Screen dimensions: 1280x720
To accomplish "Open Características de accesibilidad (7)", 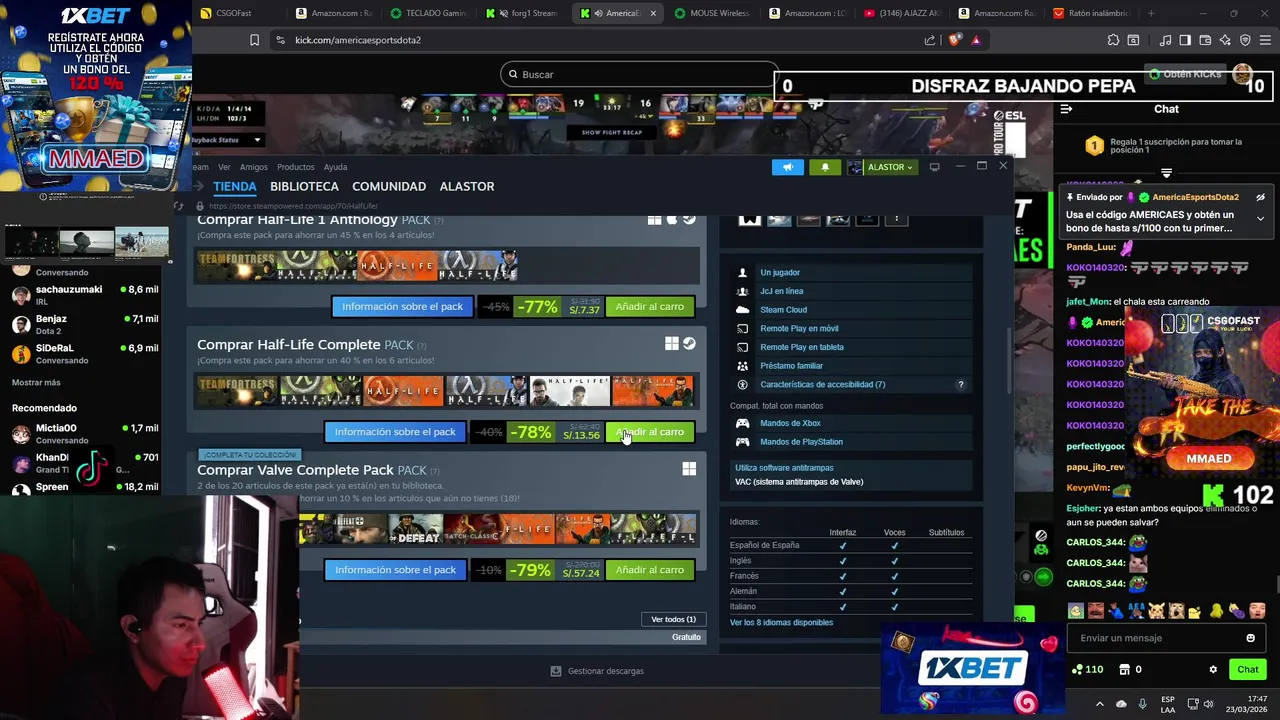I will (x=822, y=384).
